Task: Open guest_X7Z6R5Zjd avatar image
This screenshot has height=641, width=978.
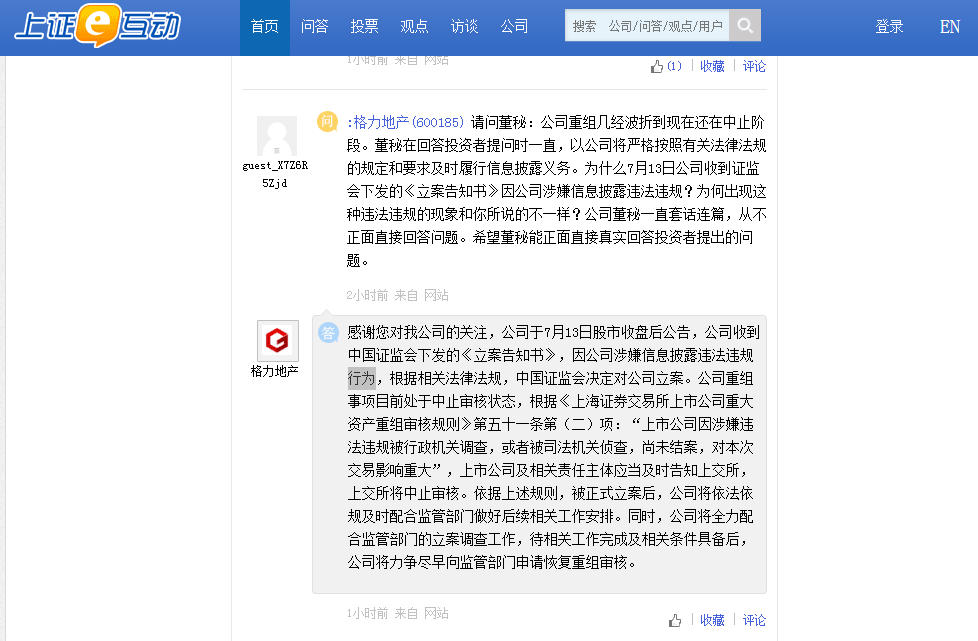Action: click(277, 136)
